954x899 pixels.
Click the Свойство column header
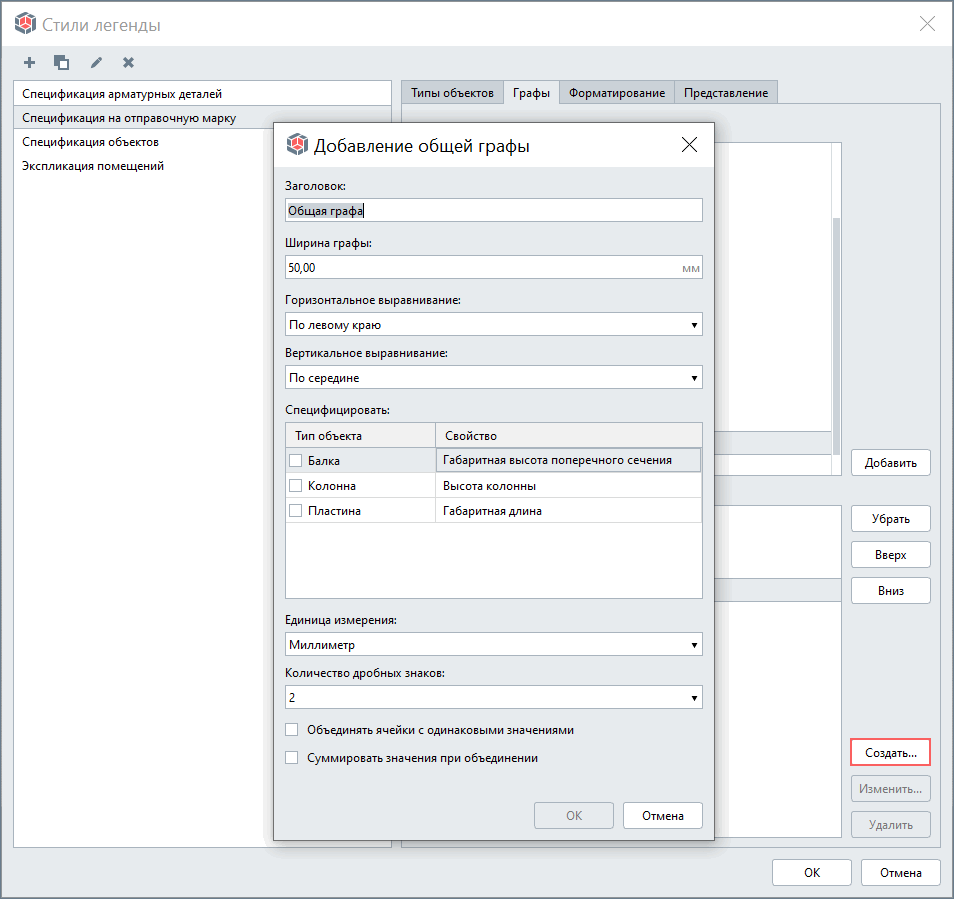click(x=568, y=436)
